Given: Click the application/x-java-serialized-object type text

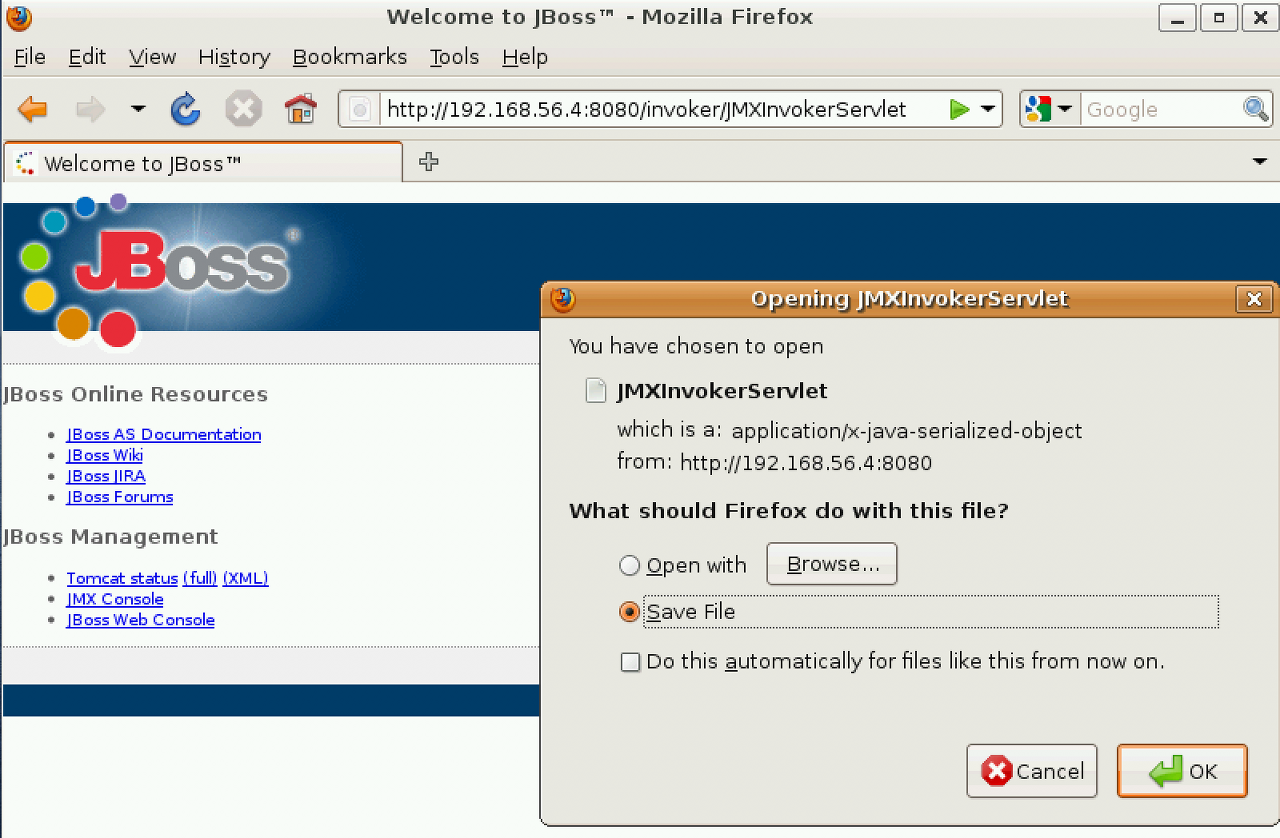Looking at the screenshot, I should tap(907, 431).
